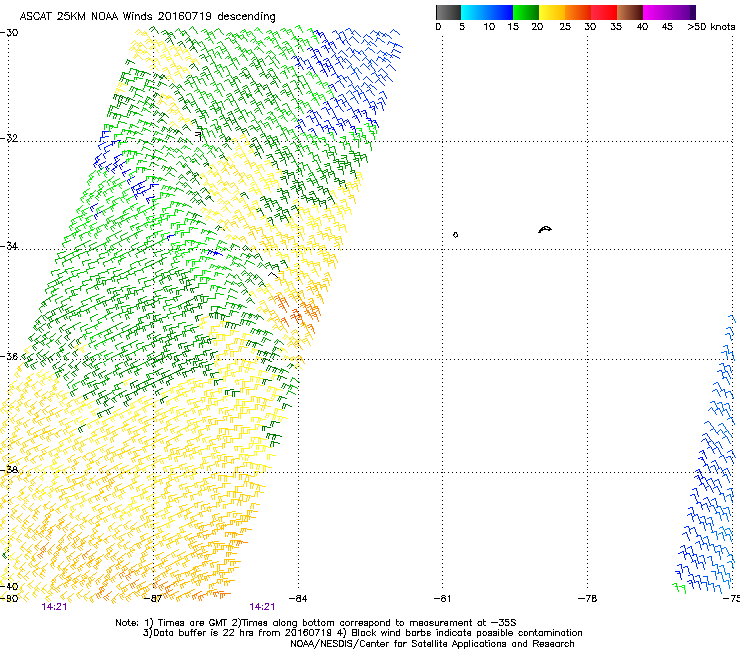Select the magenta 40-45 knots color segment
Viewport: 740px width, 650px height.
pos(656,12)
